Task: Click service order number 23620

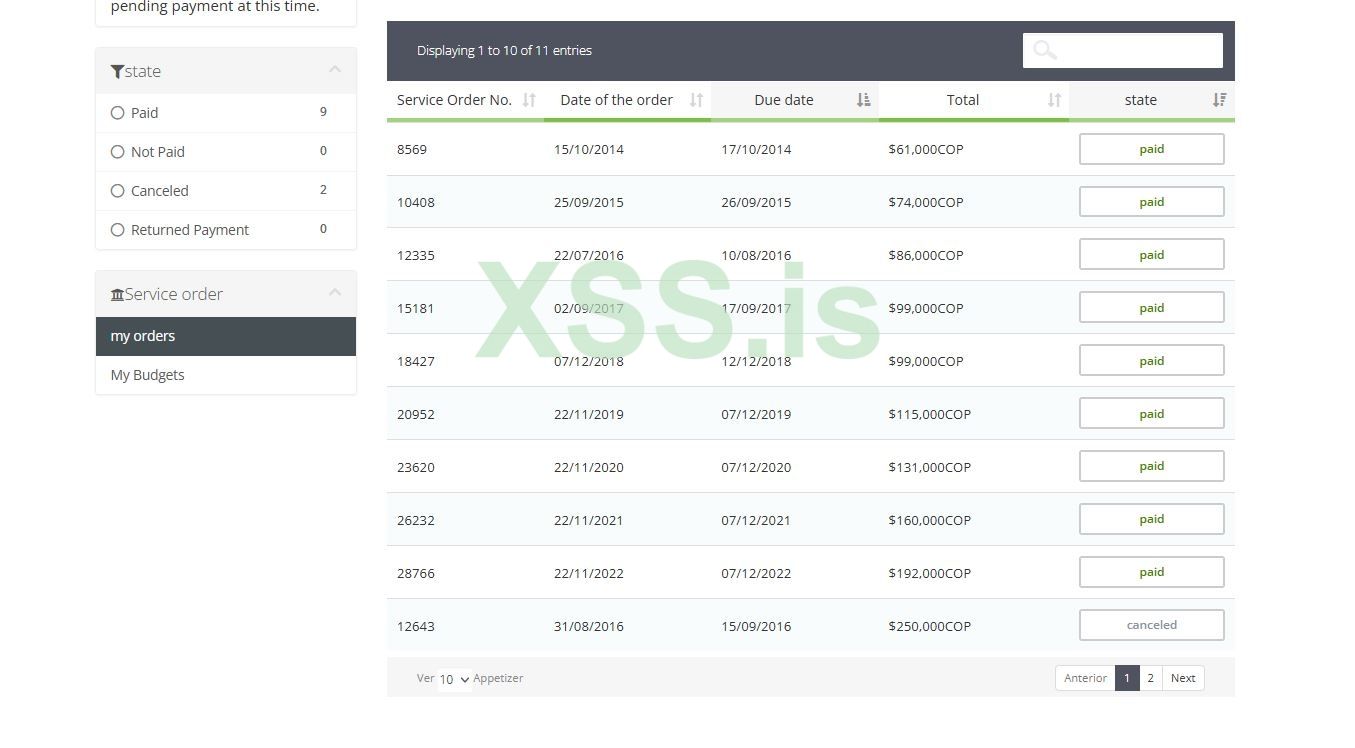Action: [x=416, y=468]
